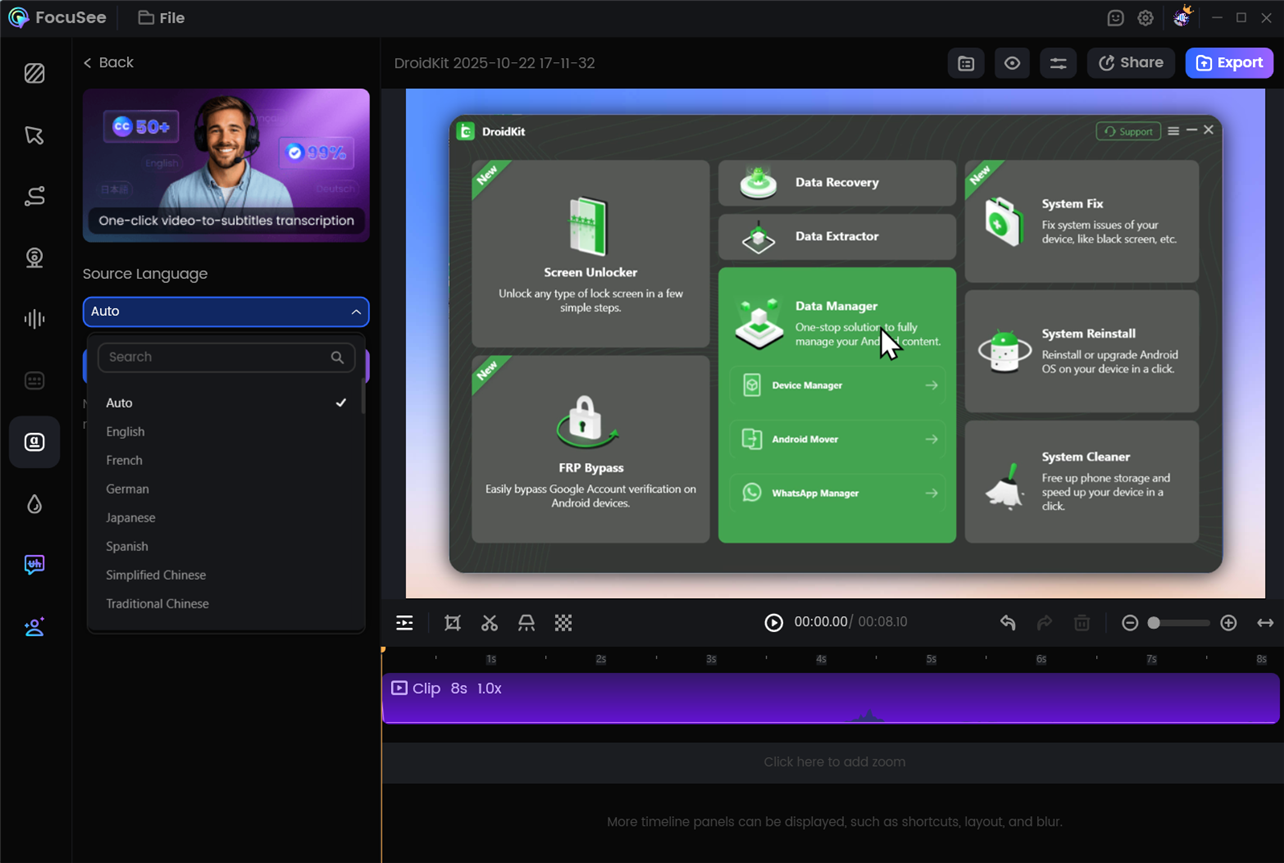Open the webcam panel in sidebar
Screen dimensions: 1284x863
point(35,258)
